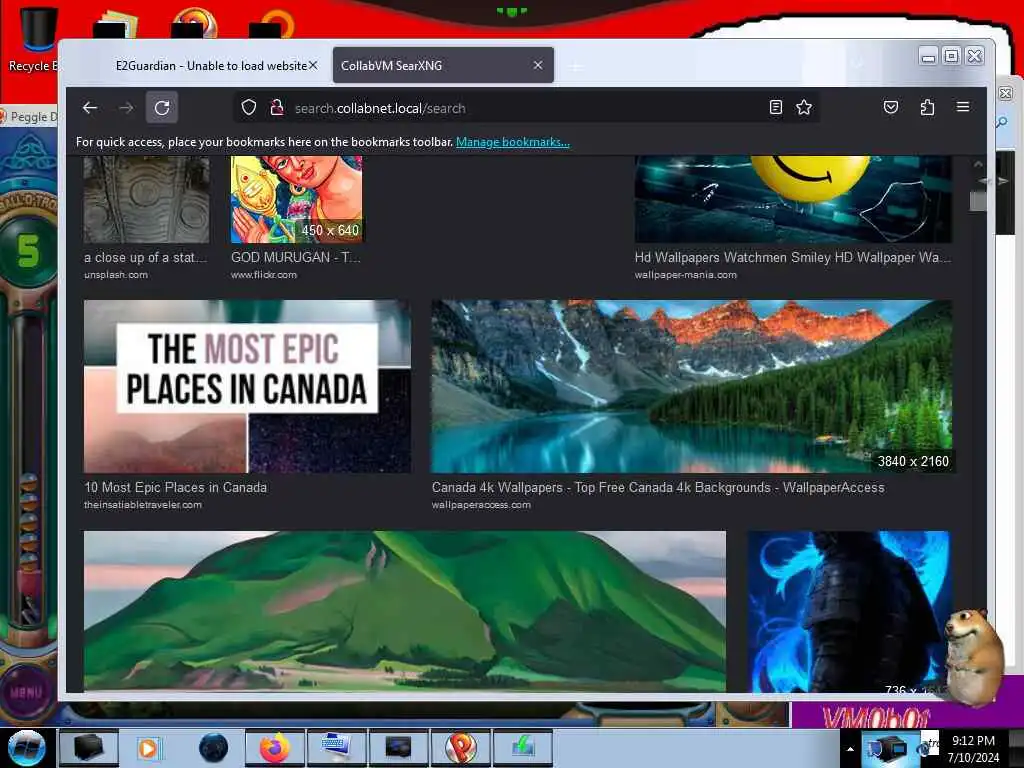The image size is (1024, 768).
Task: Open the Canada 4k mountain lake image
Action: point(692,386)
